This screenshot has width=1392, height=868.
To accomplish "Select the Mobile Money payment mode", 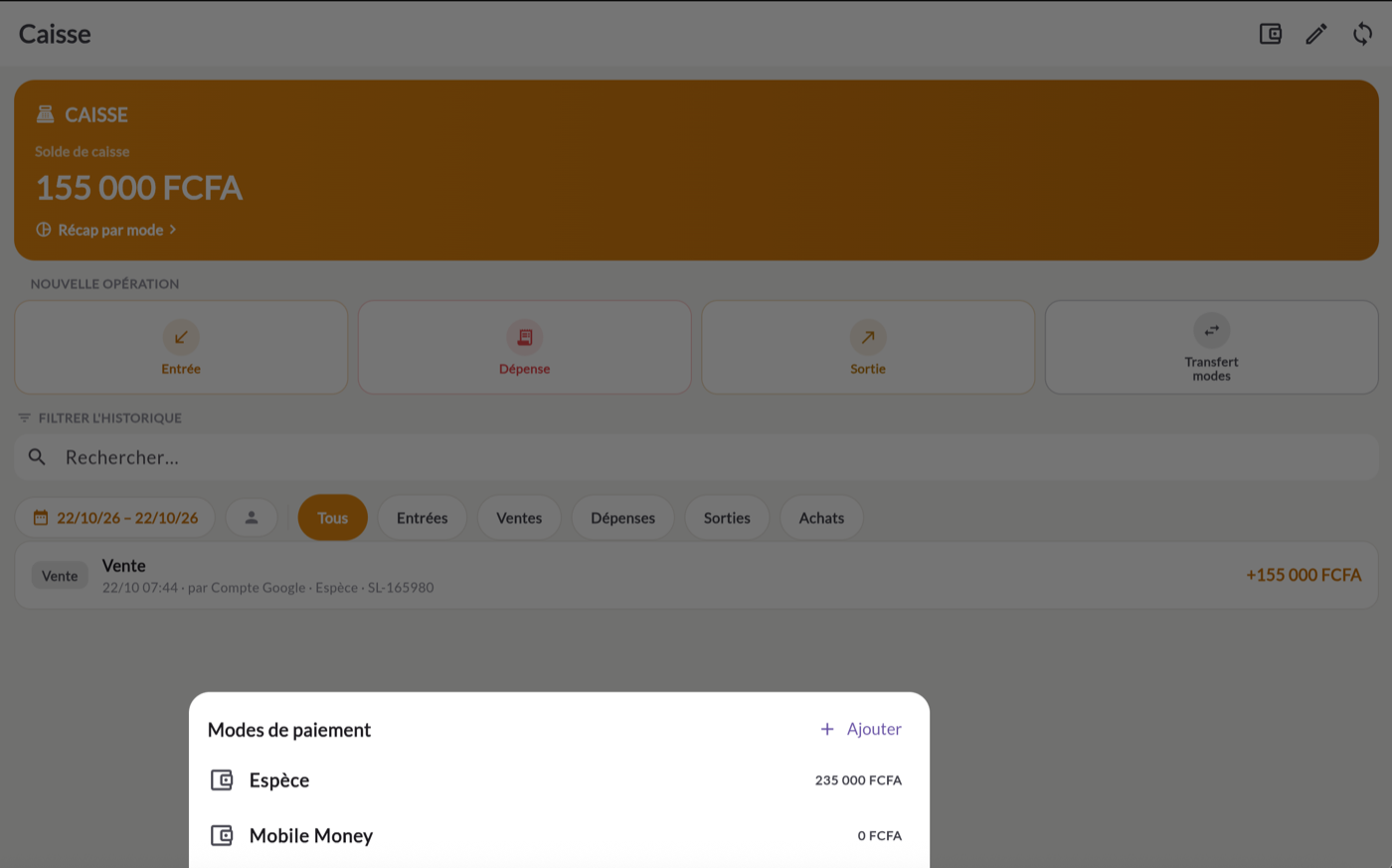I will coord(559,836).
